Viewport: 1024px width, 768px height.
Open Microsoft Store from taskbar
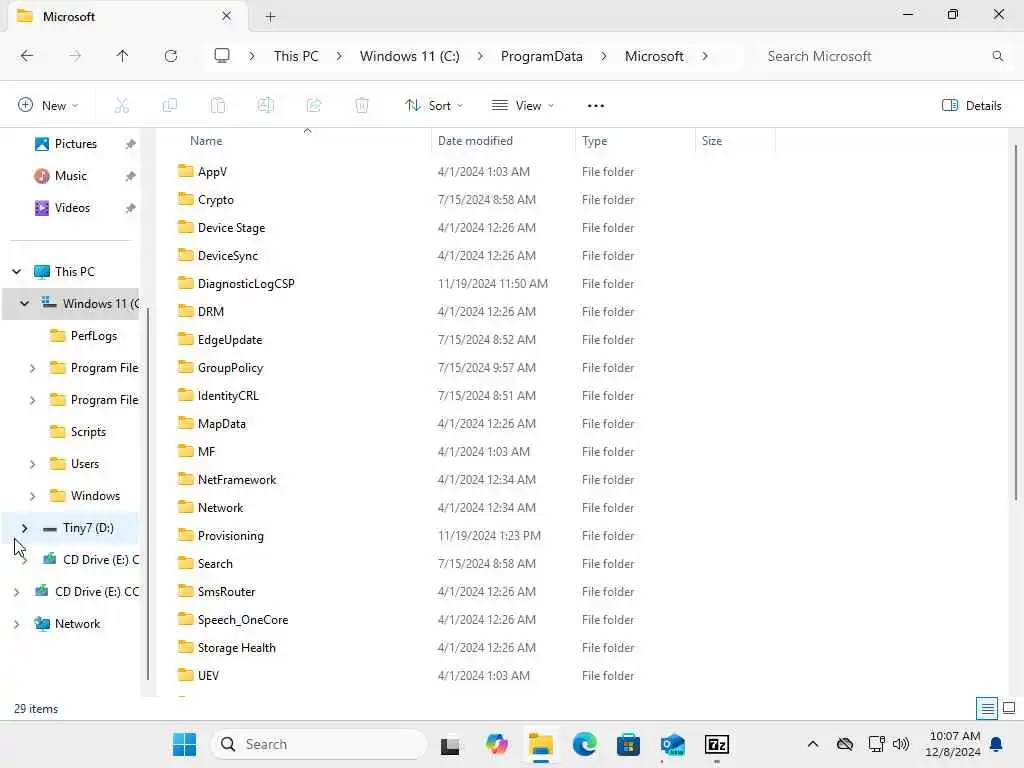click(628, 744)
